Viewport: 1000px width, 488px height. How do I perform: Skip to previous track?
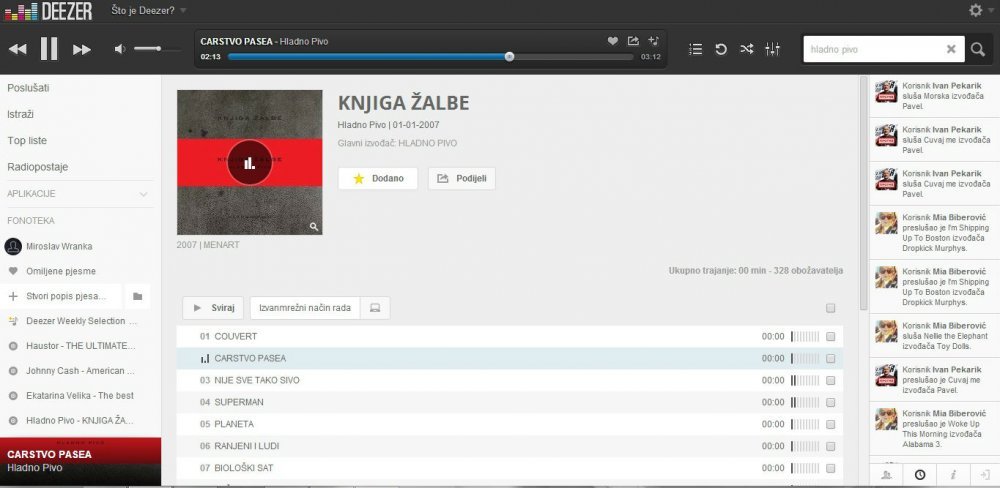point(18,50)
